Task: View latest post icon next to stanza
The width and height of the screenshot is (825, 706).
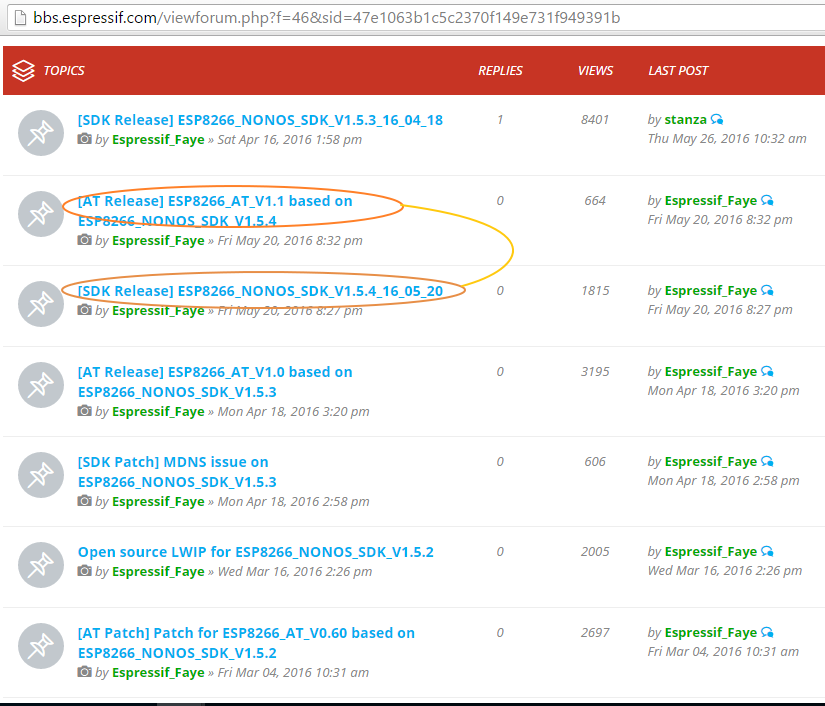Action: (717, 120)
